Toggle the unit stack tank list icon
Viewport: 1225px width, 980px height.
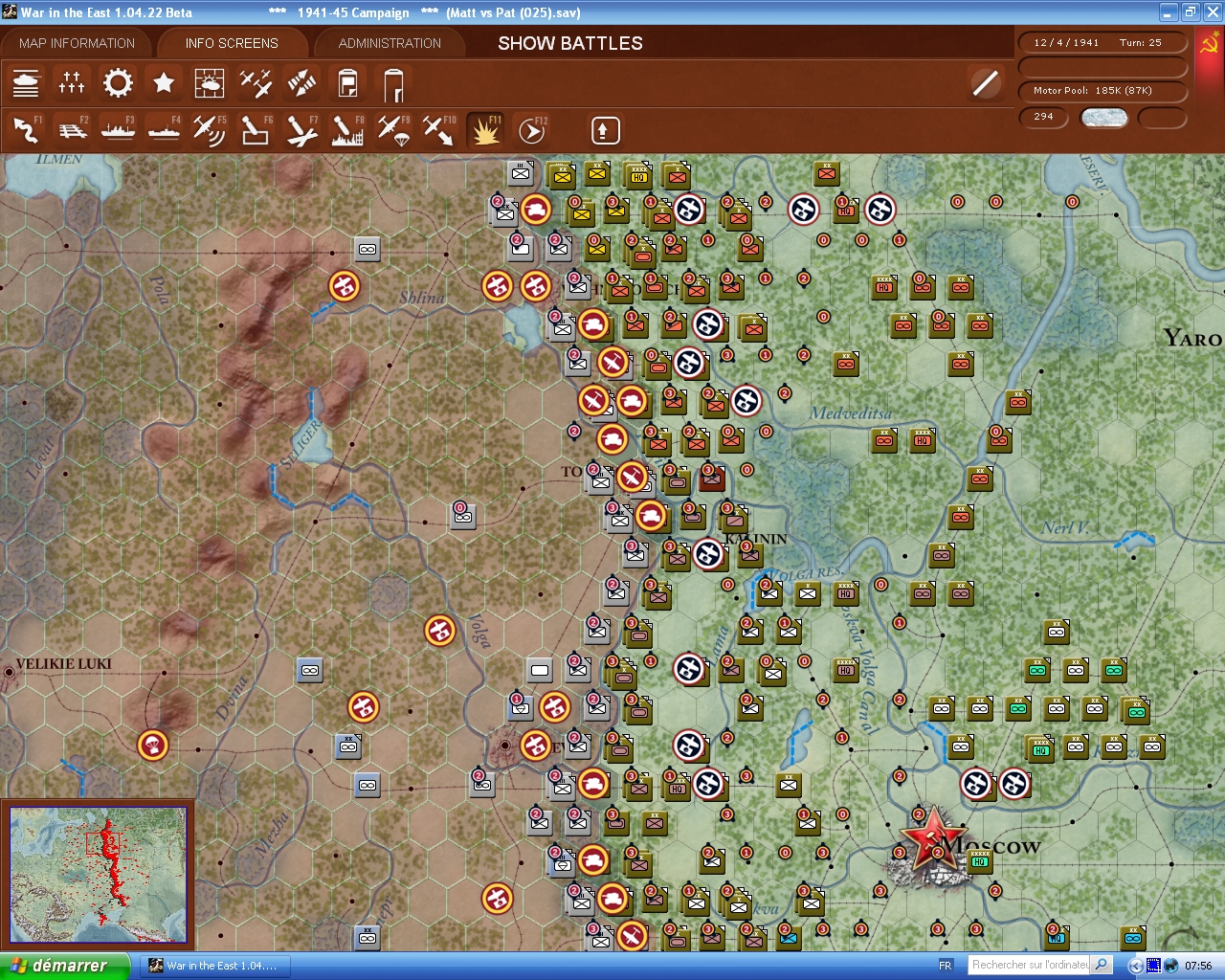(x=26, y=84)
